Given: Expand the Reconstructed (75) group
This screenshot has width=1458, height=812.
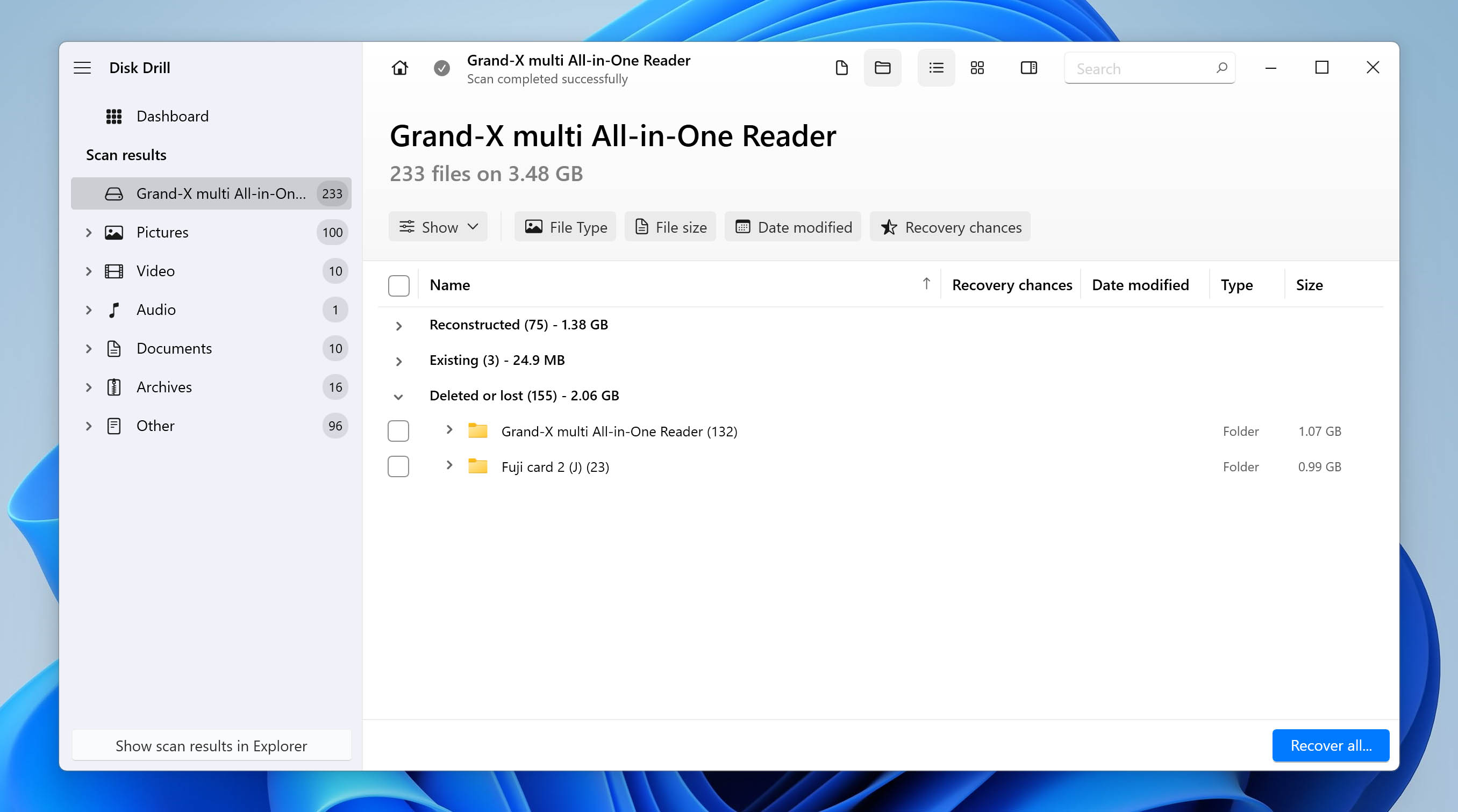Looking at the screenshot, I should pos(398,326).
